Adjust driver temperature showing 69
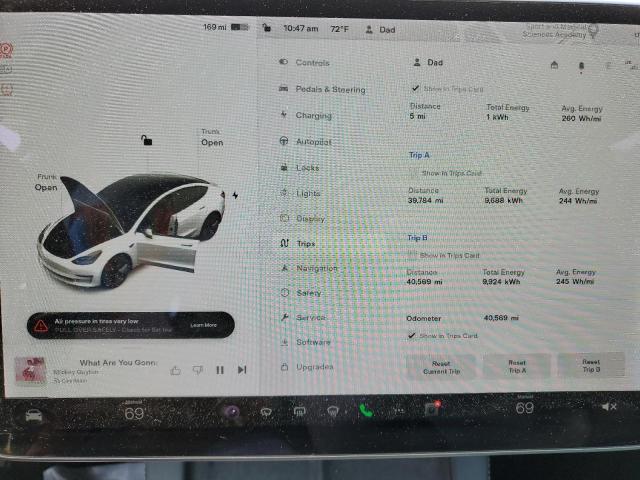 coord(134,413)
